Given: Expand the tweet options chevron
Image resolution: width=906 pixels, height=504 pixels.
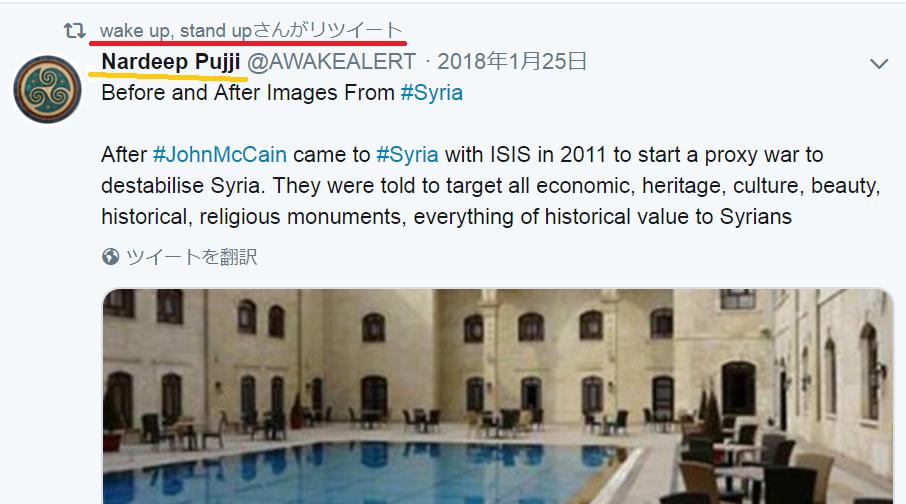Looking at the screenshot, I should point(879,64).
